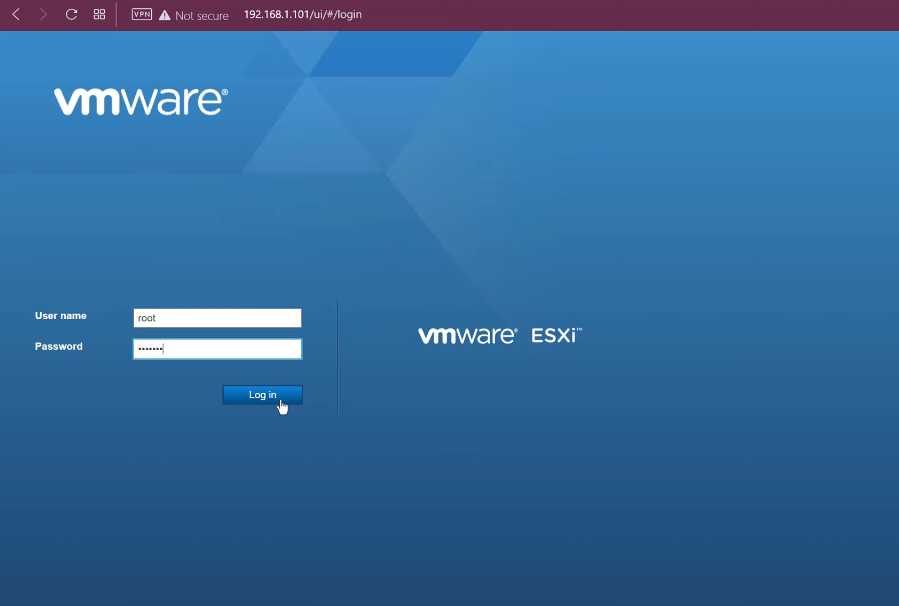This screenshot has width=899, height=606.
Task: Click the VPN badge in the toolbar
Action: (140, 14)
